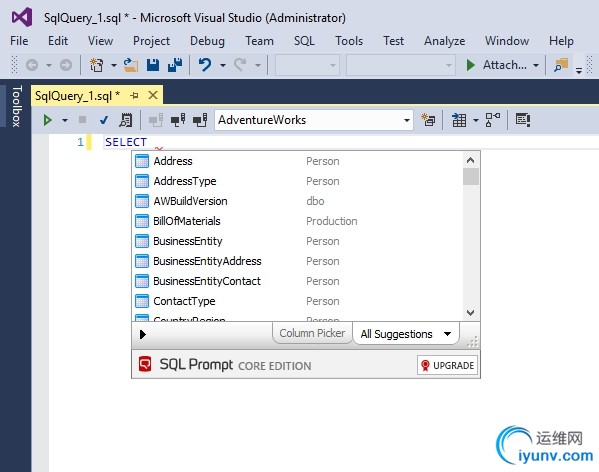Open the Results grid dropdown arrow
599x472 pixels.
[476, 120]
